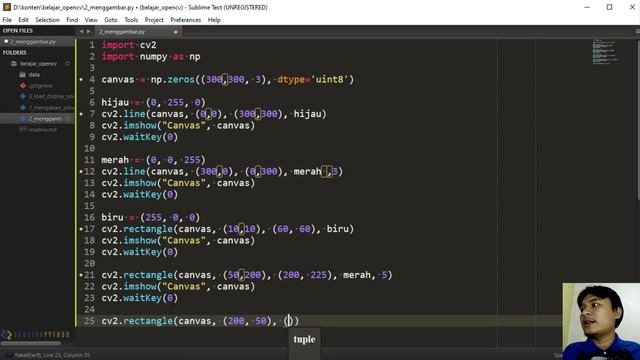The height and width of the screenshot is (360, 640).
Task: Click 'biru' variable on line 16
Action: [112, 218]
